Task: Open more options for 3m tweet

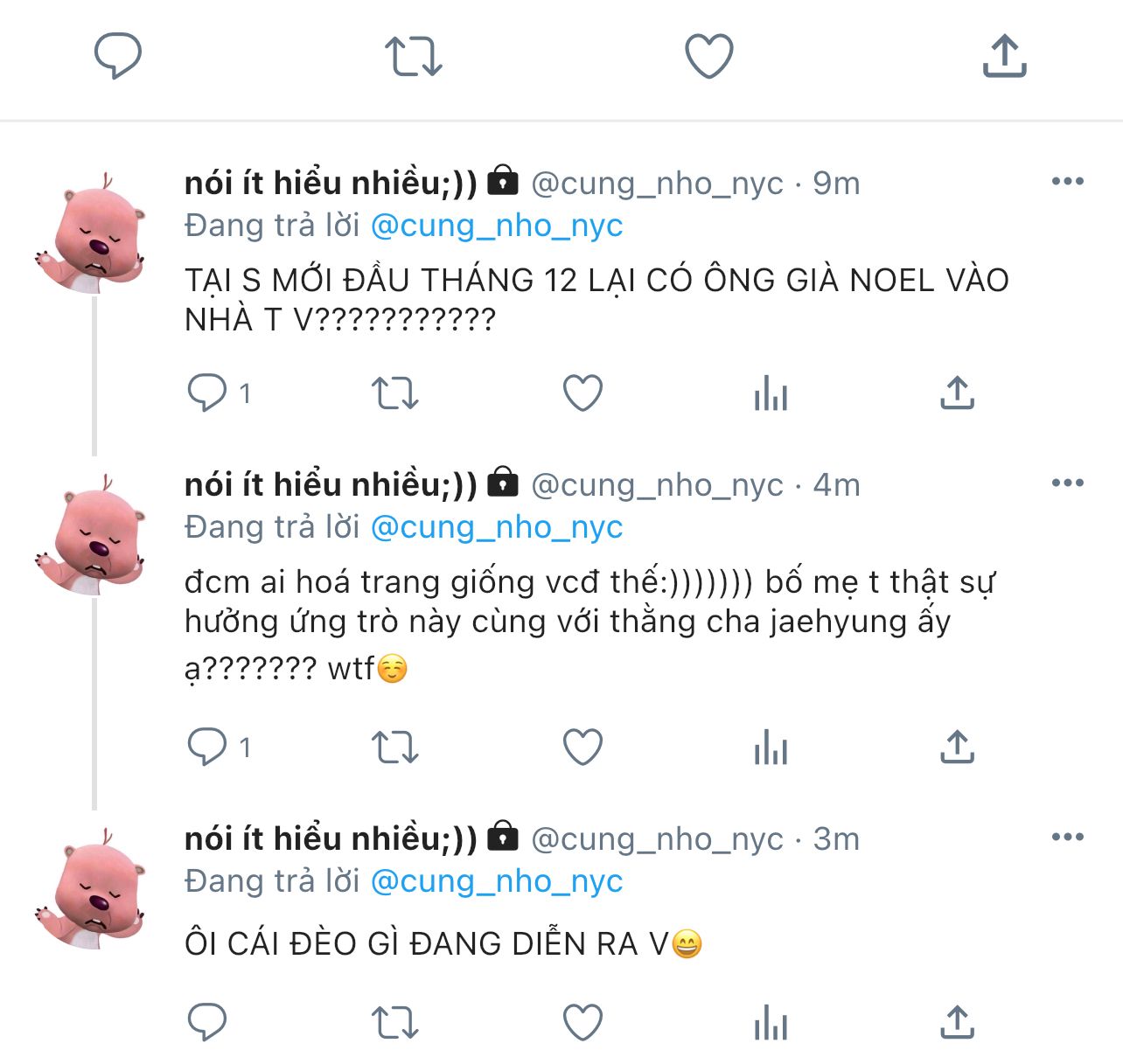Action: [1067, 838]
